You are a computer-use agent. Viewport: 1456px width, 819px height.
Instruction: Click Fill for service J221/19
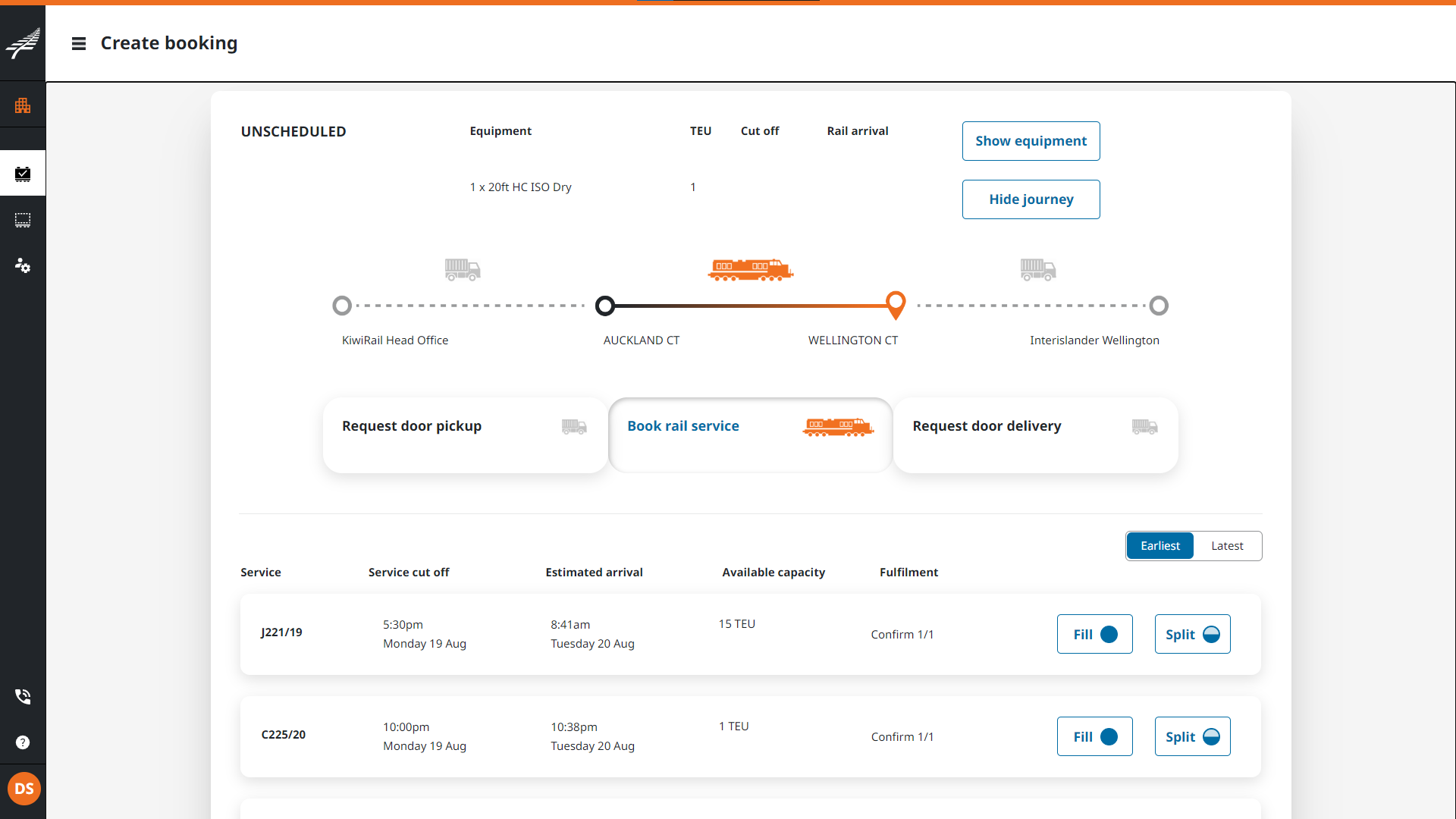[x=1094, y=634]
